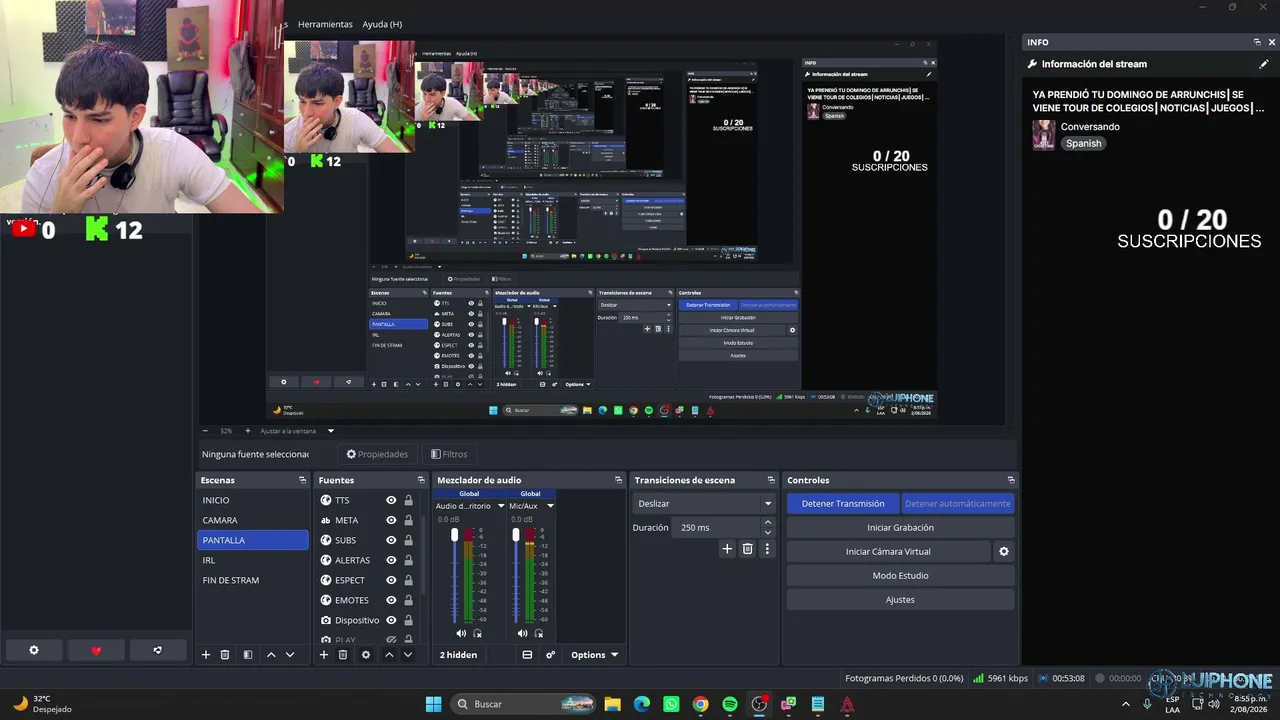
Task: Switch to the CAMARA scene
Action: (x=253, y=520)
